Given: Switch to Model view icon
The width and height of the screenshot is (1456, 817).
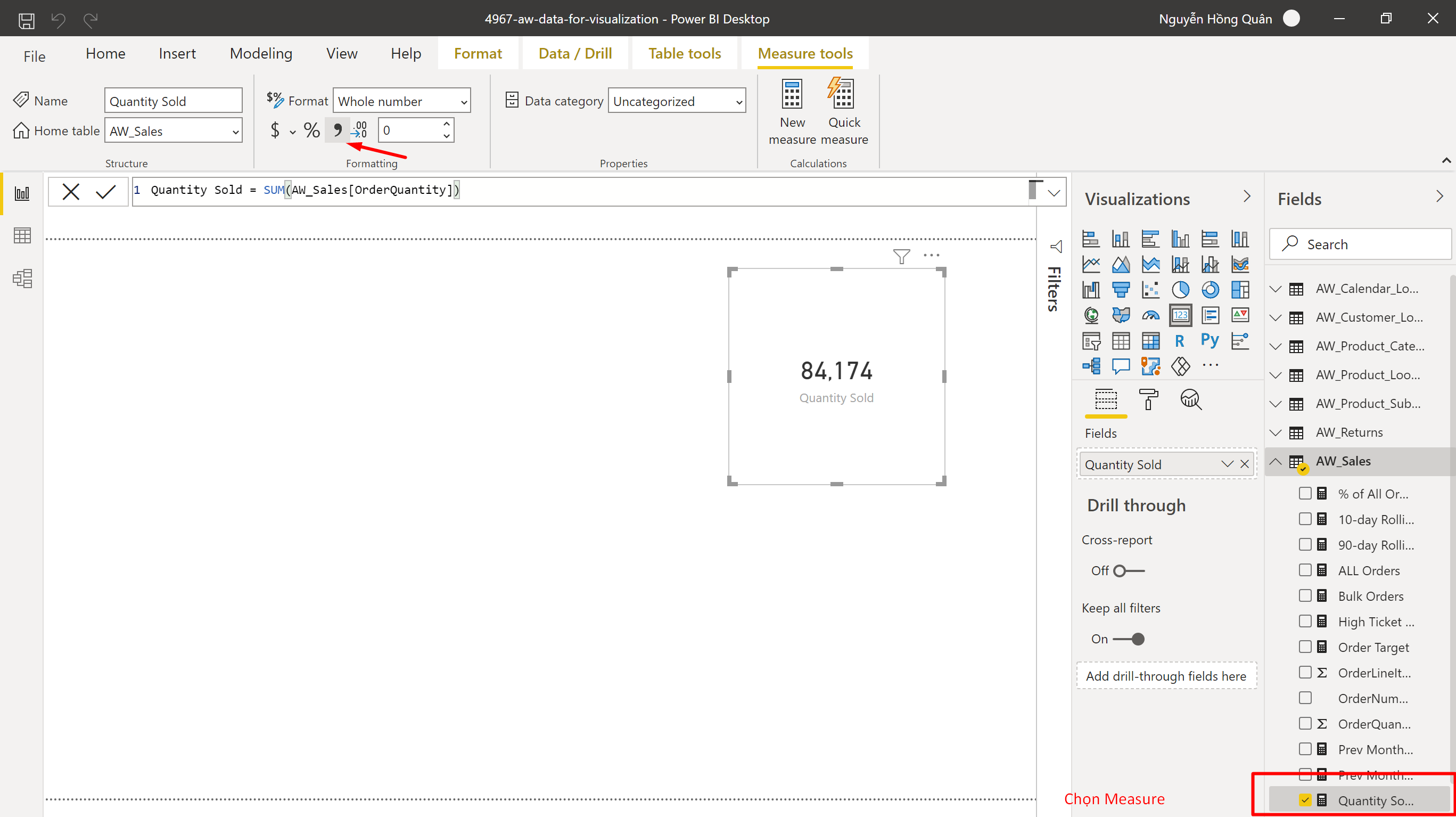Looking at the screenshot, I should (22, 278).
